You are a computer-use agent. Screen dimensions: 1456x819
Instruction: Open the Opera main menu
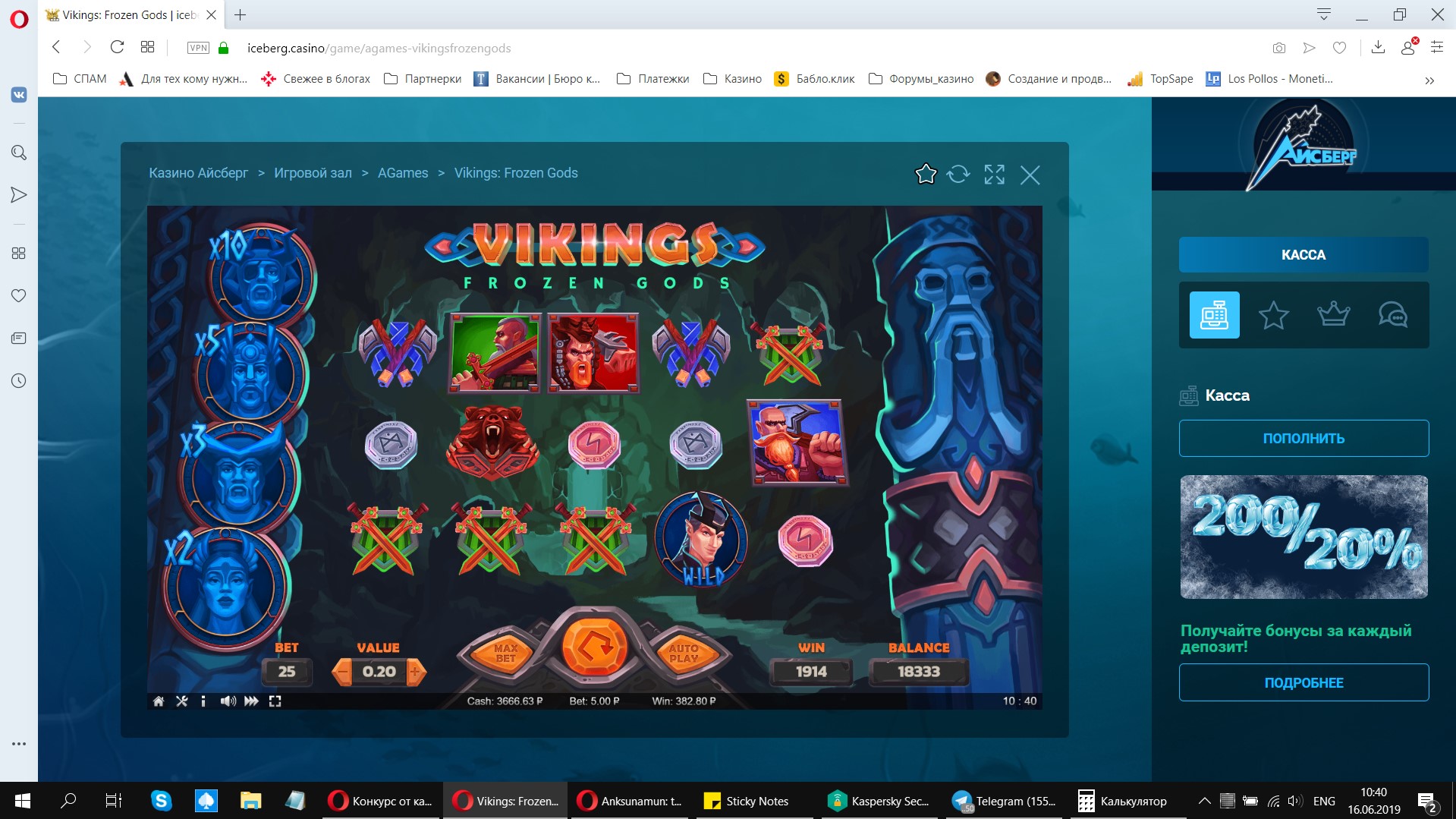click(19, 18)
